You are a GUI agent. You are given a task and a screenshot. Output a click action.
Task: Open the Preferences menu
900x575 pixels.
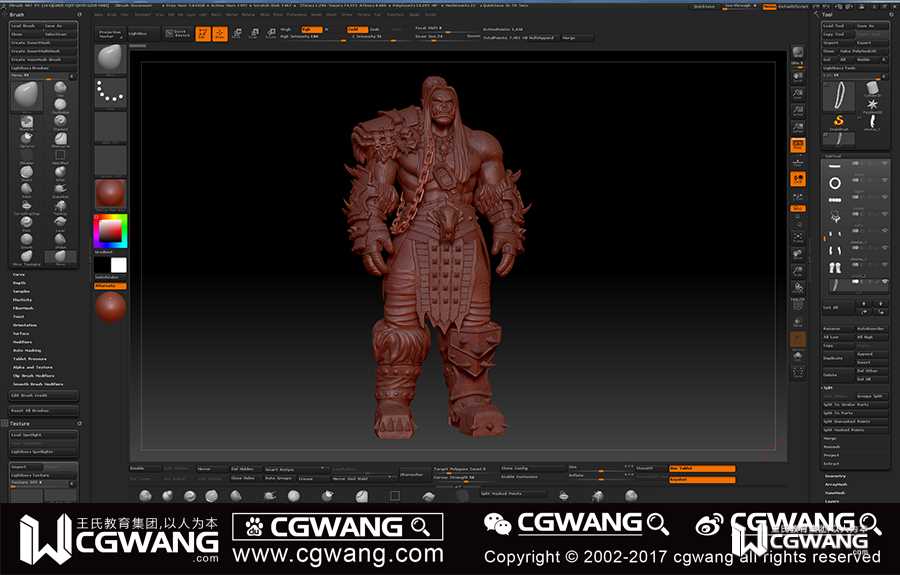tap(297, 14)
